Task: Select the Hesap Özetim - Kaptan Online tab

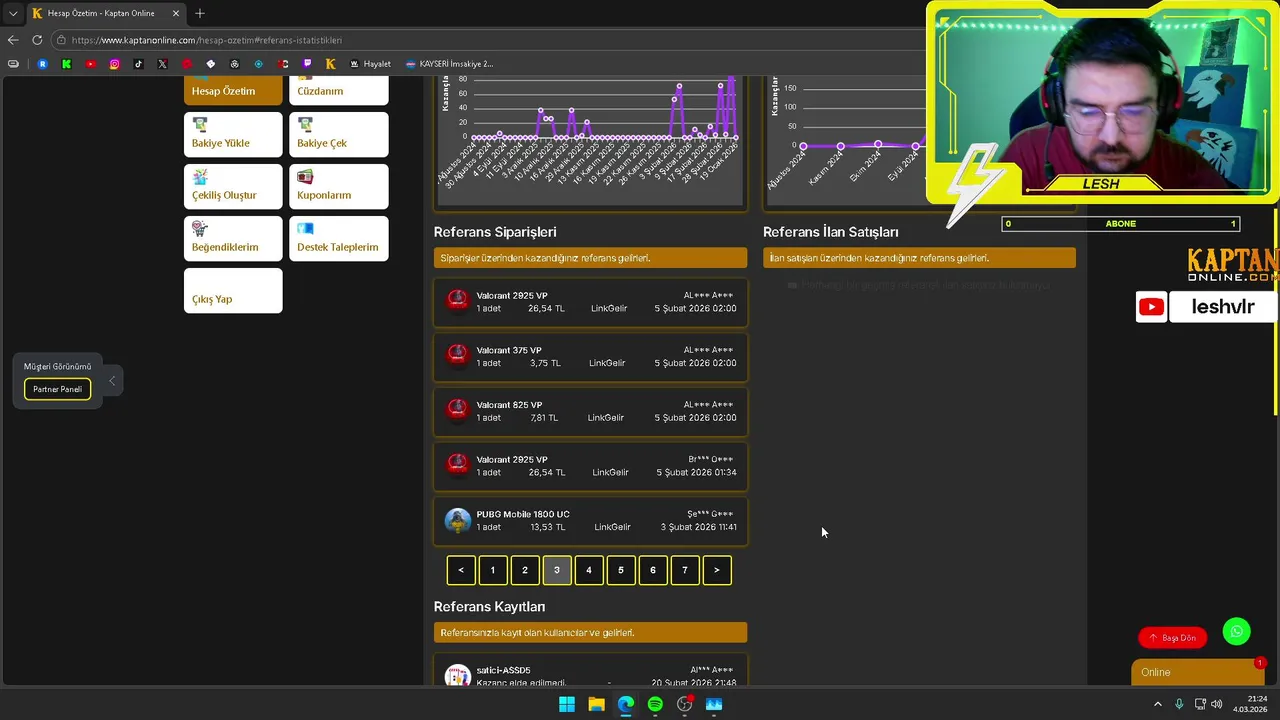Action: click(x=105, y=13)
